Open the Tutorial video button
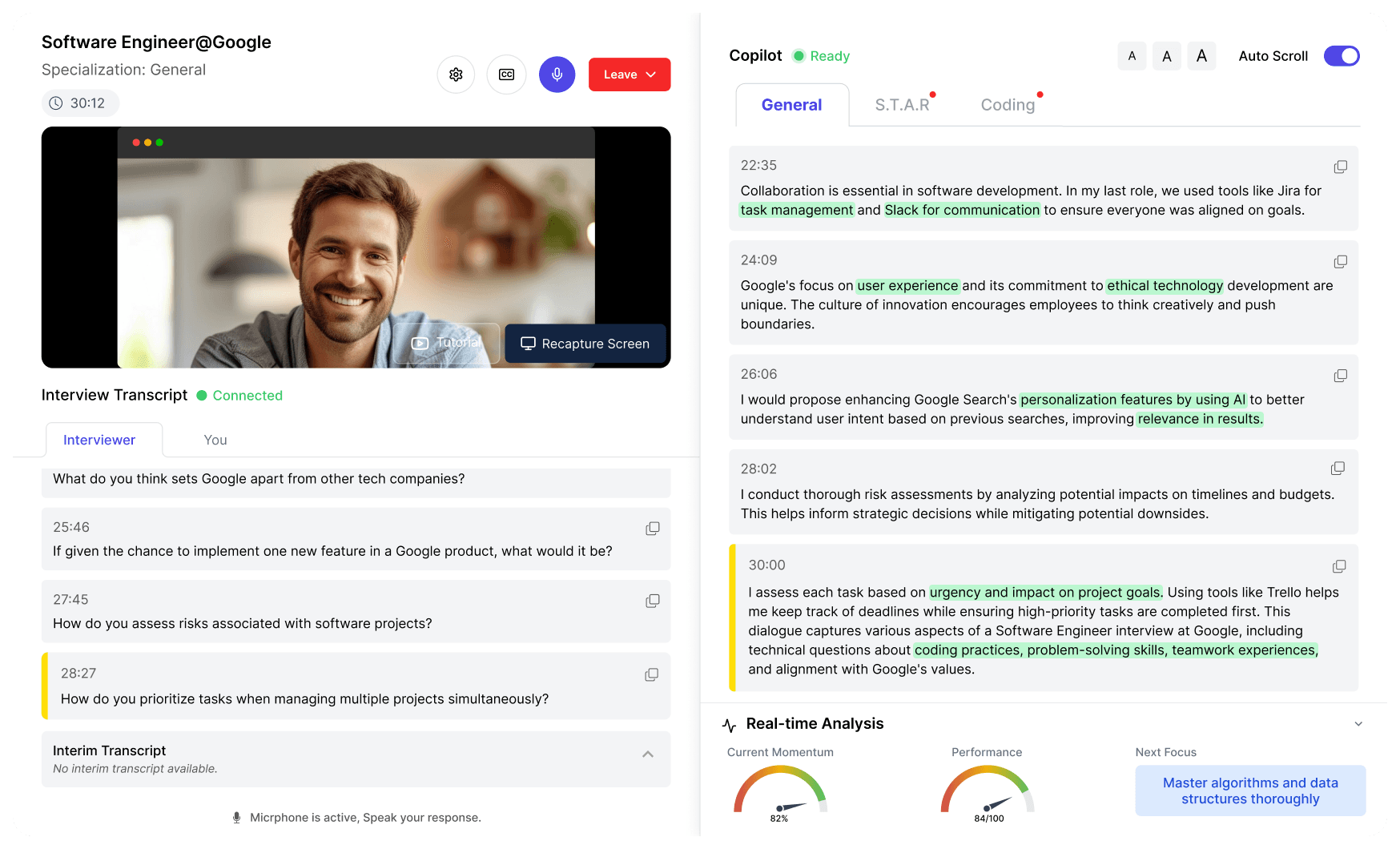 pos(446,343)
